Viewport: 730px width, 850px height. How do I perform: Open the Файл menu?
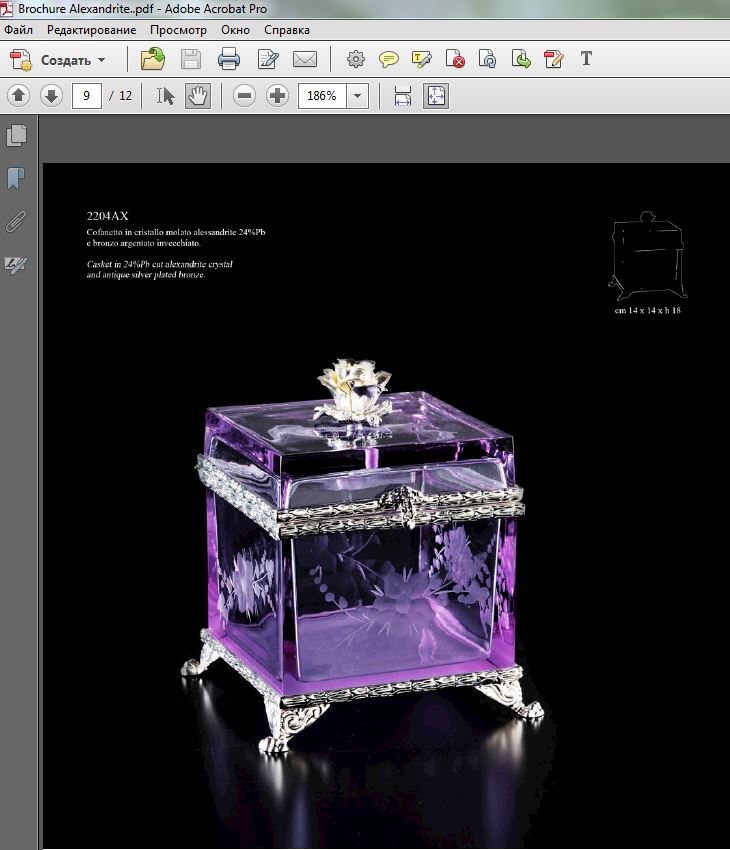(18, 30)
